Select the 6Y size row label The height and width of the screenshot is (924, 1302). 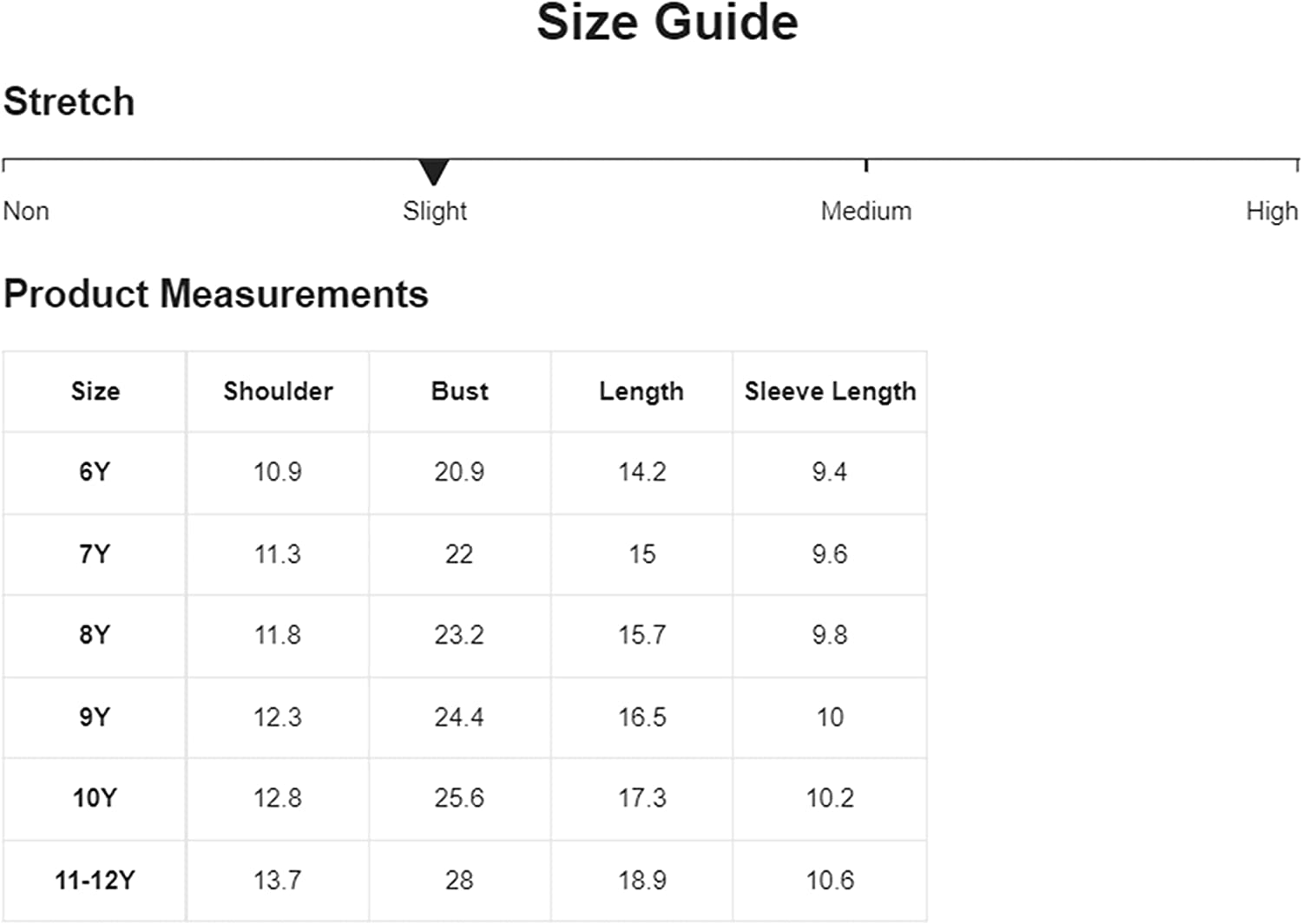(x=95, y=472)
